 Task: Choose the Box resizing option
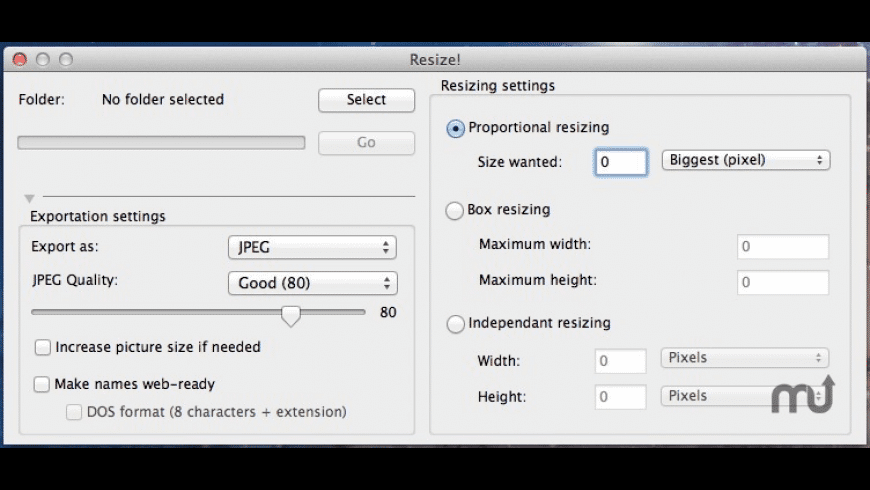tap(456, 211)
